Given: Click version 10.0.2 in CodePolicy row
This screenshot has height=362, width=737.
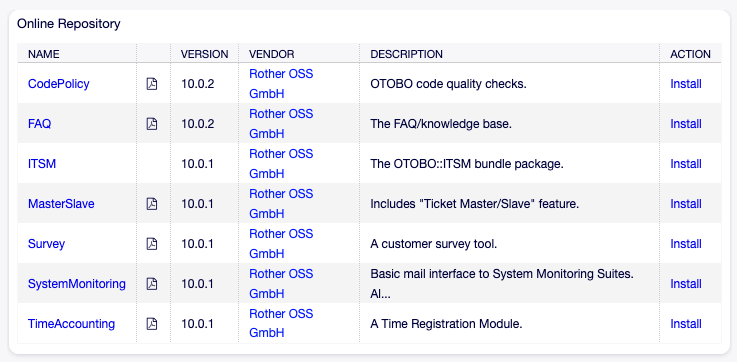Looking at the screenshot, I should (x=198, y=84).
